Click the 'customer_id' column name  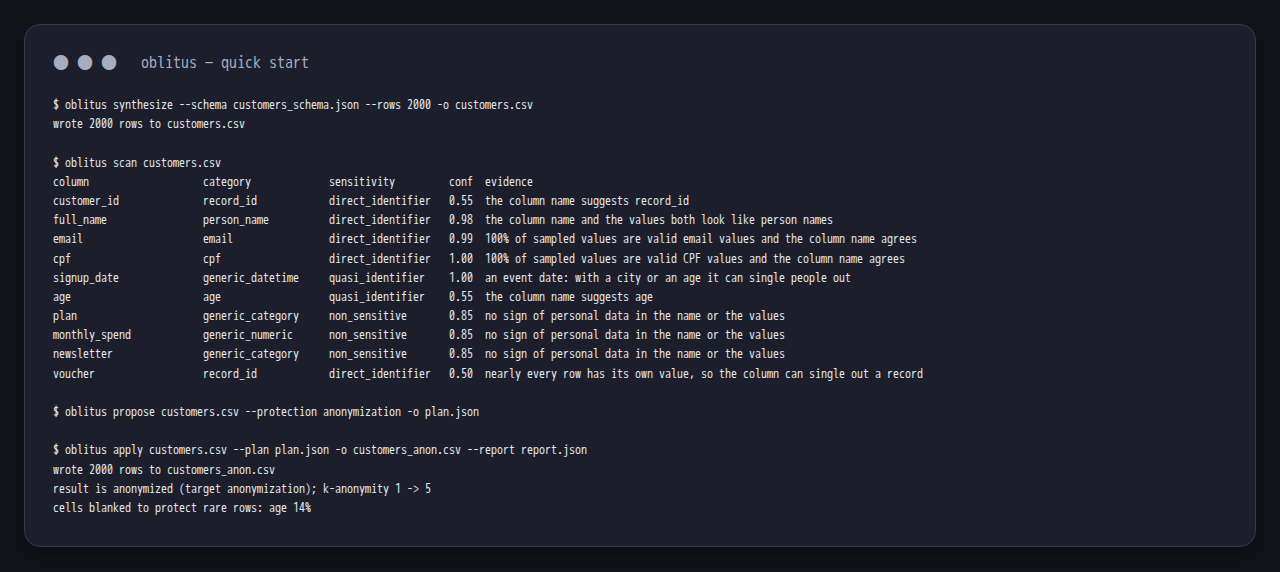pos(86,201)
